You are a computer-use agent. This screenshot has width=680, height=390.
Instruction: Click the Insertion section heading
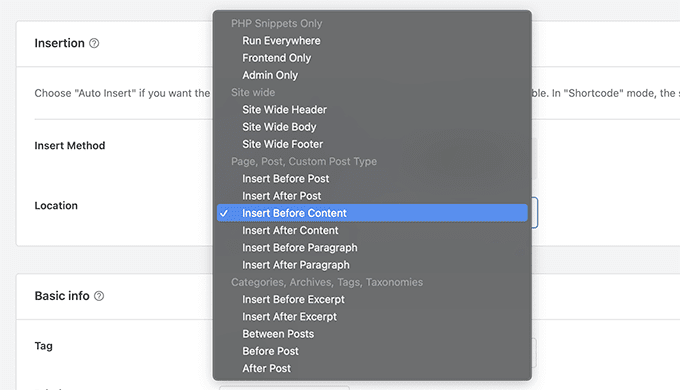[x=59, y=43]
